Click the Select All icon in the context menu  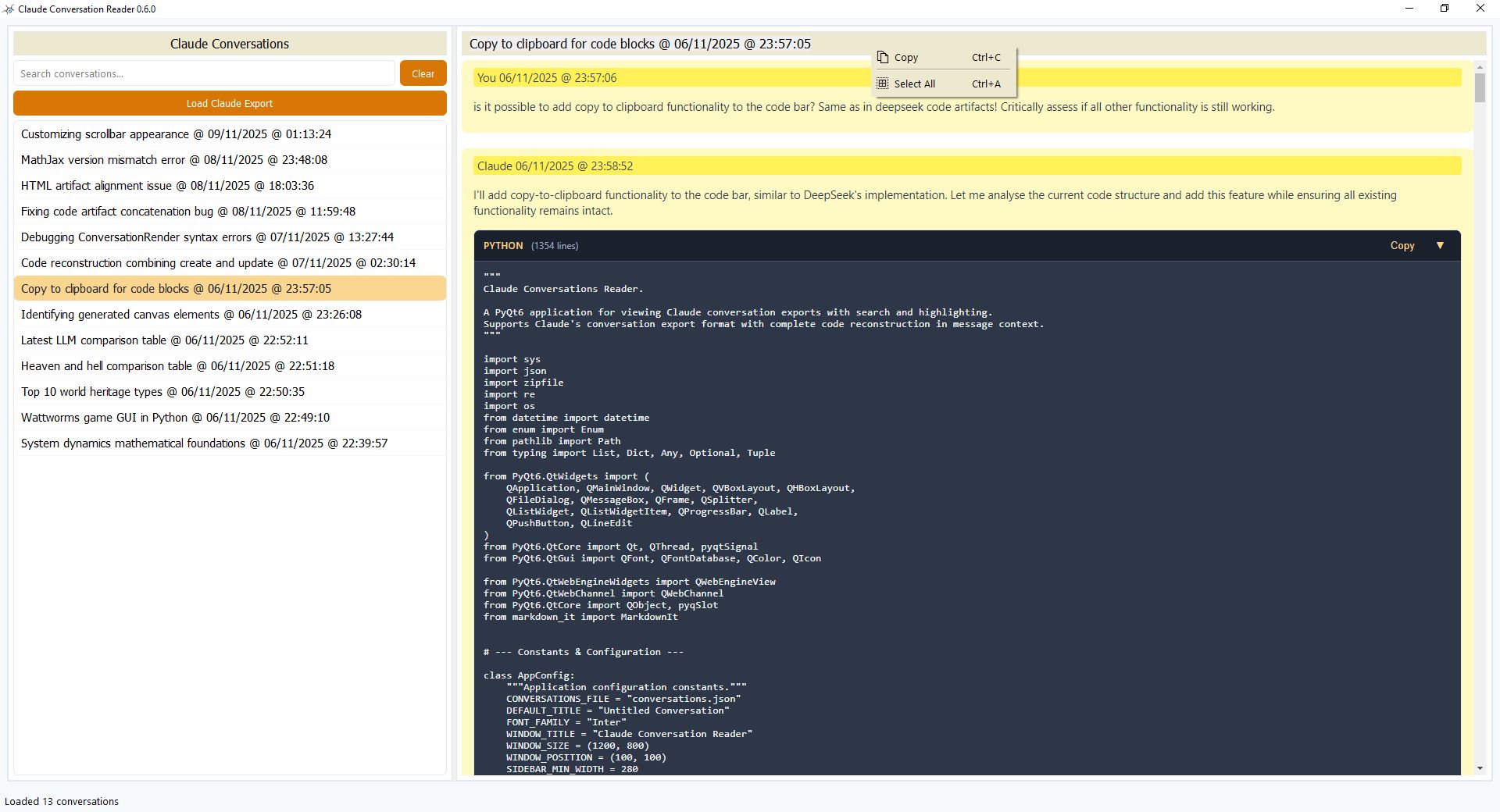pyautogui.click(x=883, y=84)
